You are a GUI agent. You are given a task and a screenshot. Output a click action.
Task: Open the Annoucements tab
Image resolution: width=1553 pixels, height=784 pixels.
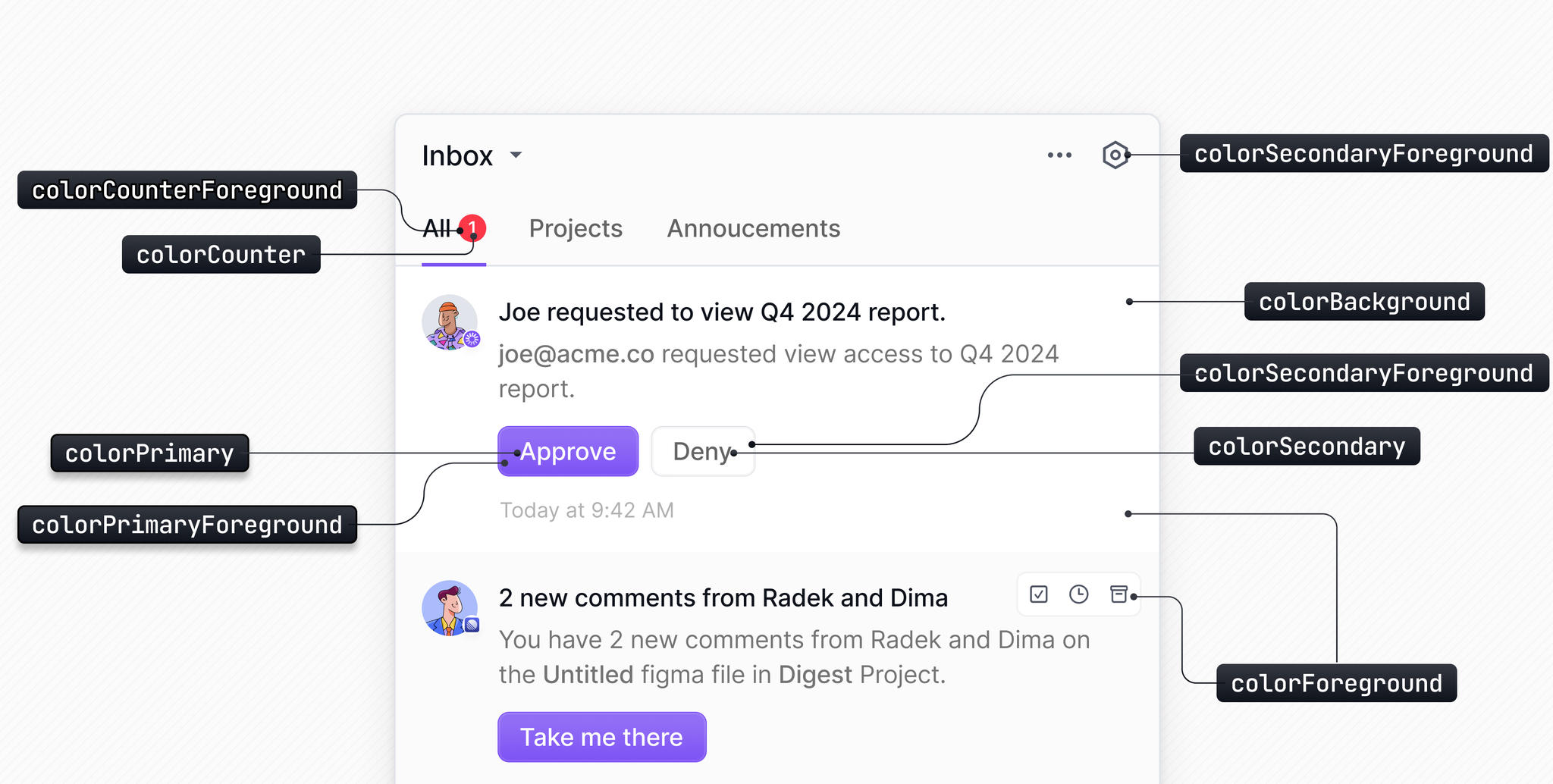(x=753, y=229)
